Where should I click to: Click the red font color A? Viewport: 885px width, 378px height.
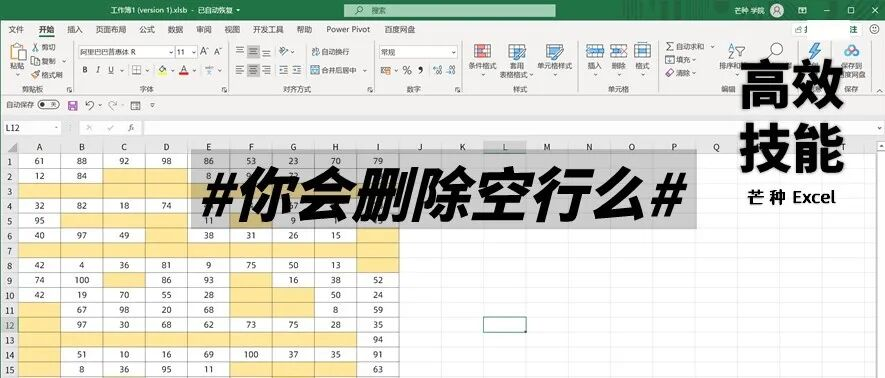183,70
